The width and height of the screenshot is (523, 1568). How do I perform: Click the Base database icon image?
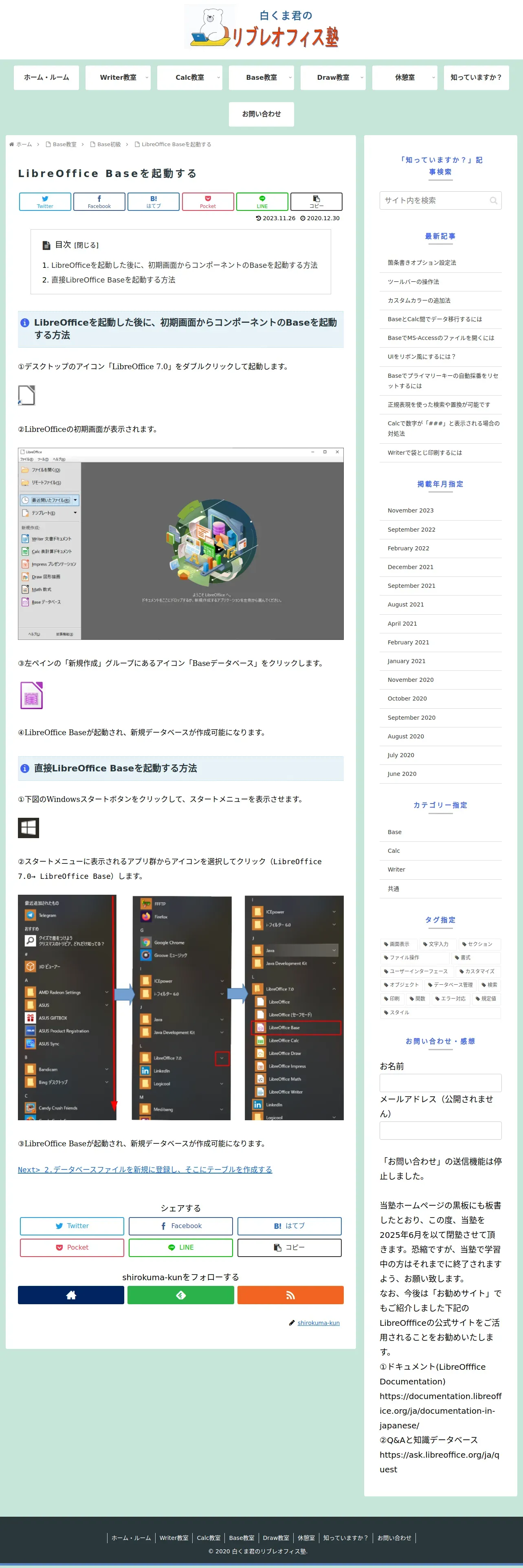coord(32,696)
